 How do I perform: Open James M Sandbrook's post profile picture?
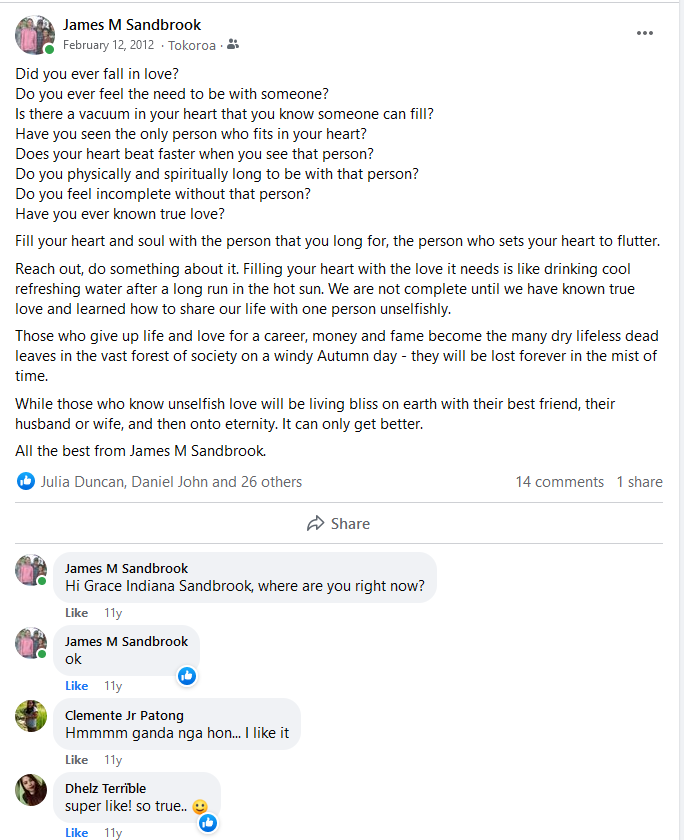pos(34,34)
